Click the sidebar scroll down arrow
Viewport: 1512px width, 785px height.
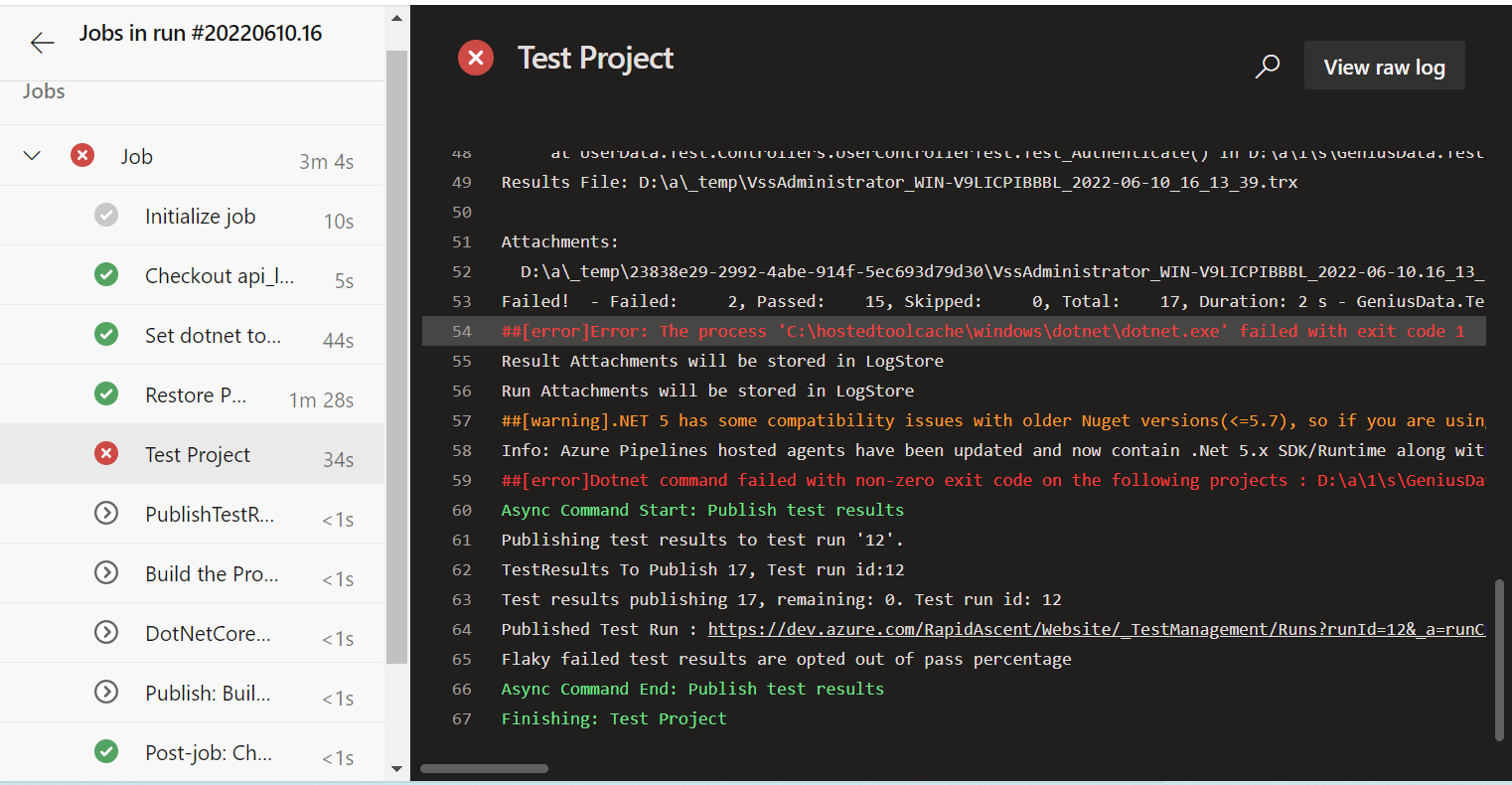pos(396,769)
